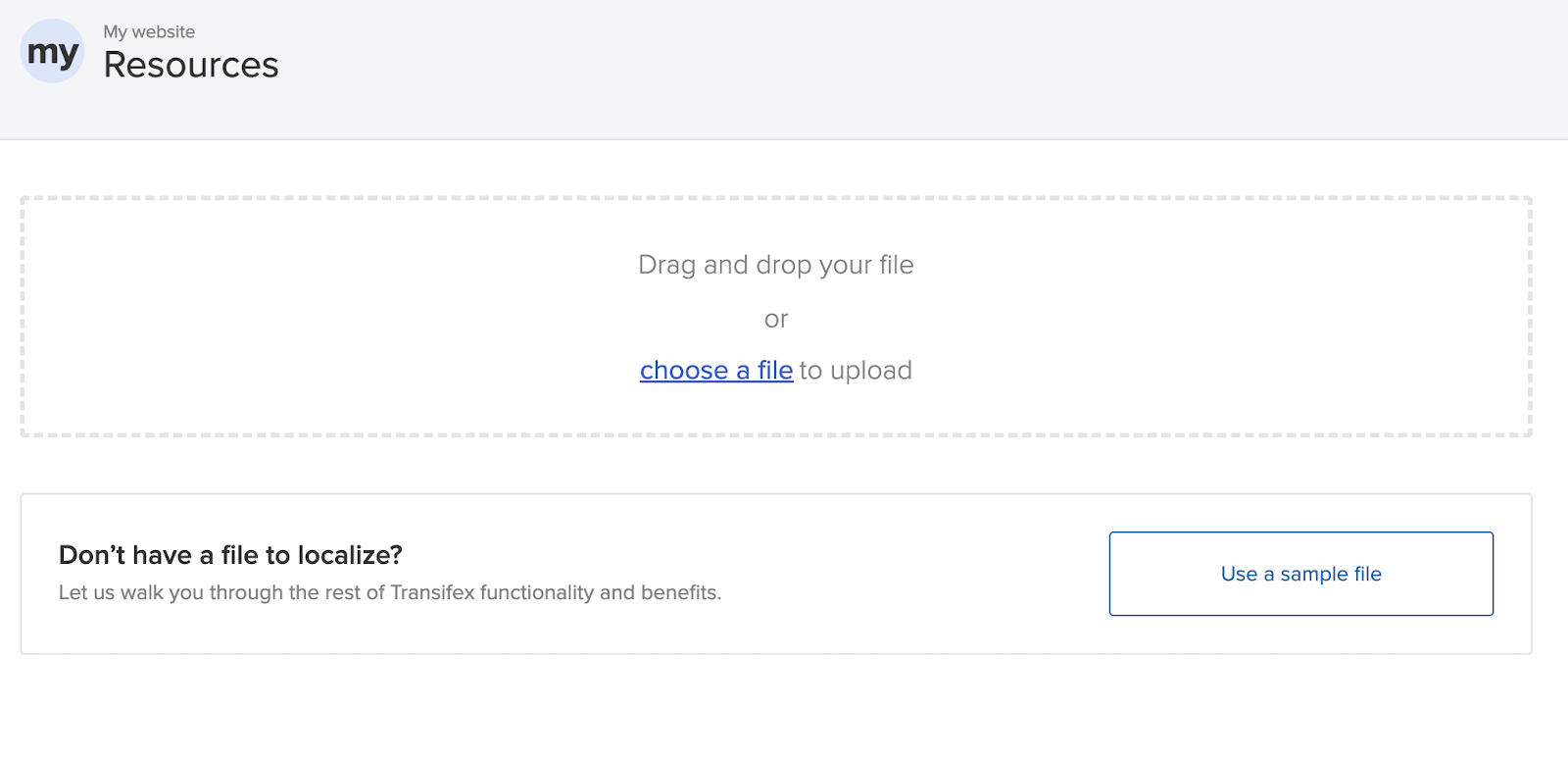Viewport: 1568px width, 758px height.
Task: Click the dashed top border of upload box
Action: pyautogui.click(x=775, y=198)
